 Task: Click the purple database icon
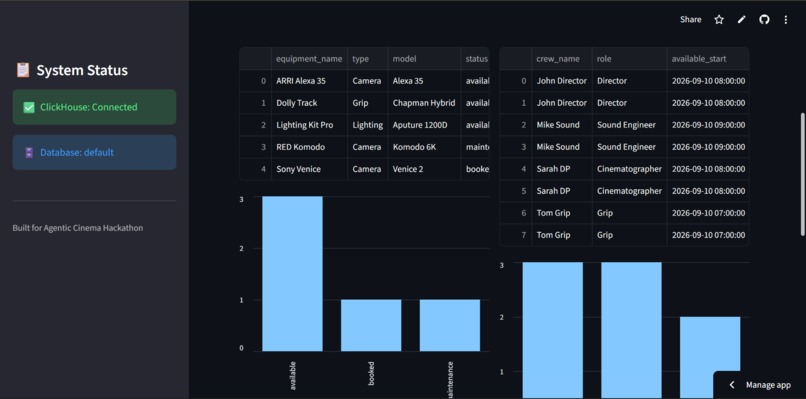(x=29, y=152)
